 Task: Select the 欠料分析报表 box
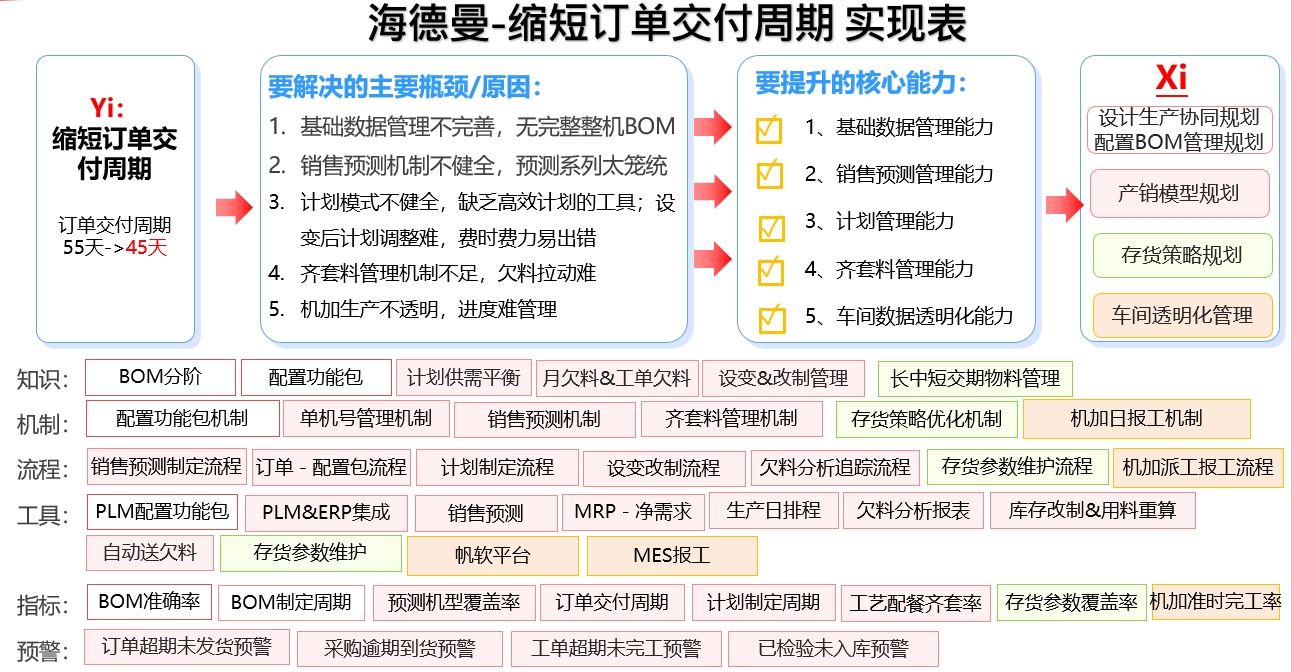point(914,511)
